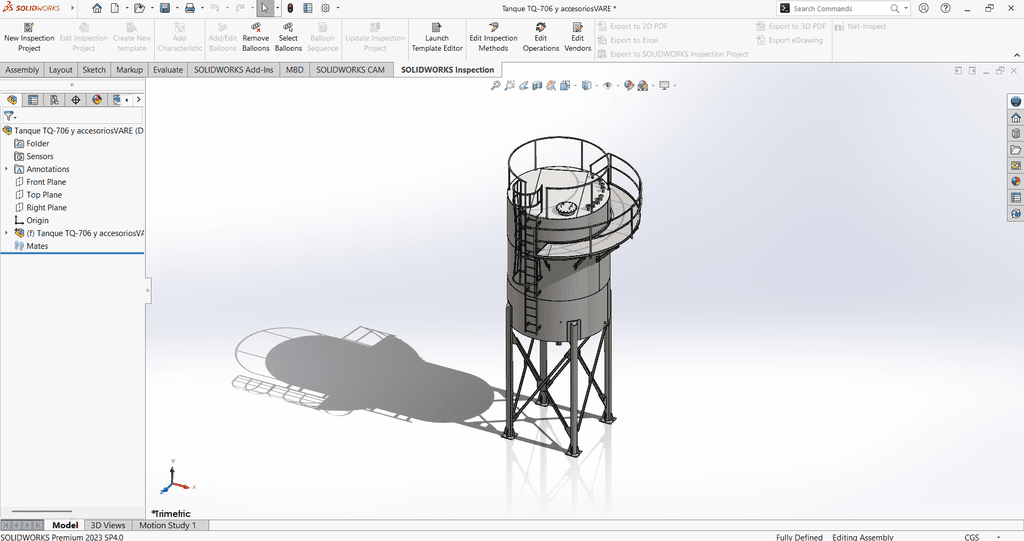Image resolution: width=1024 pixels, height=541 pixels.
Task: Open the PropertyManager tab icon
Action: (33, 100)
